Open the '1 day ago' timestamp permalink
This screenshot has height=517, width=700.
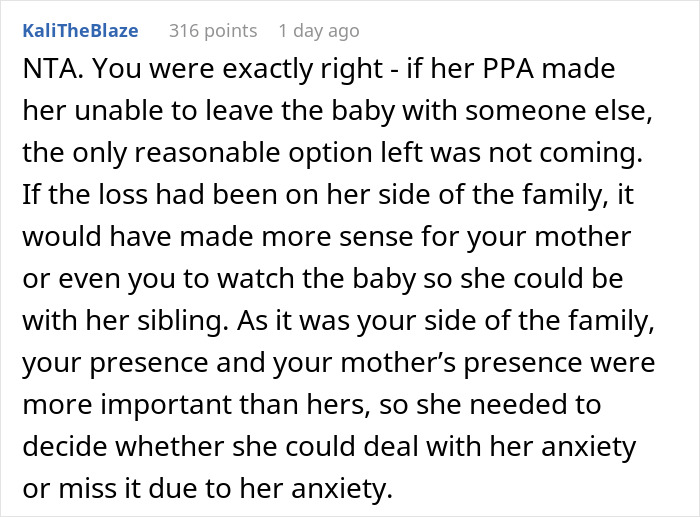click(x=319, y=31)
